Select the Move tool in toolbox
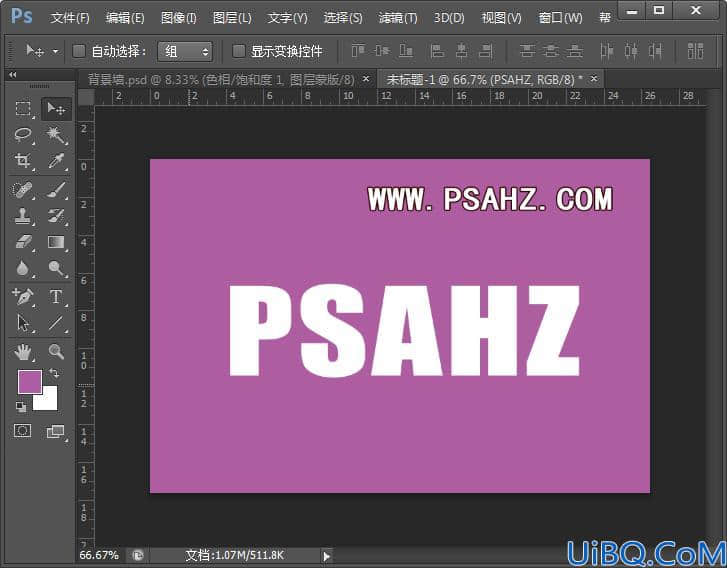Screen dimensions: 727x568 pyautogui.click(x=56, y=108)
